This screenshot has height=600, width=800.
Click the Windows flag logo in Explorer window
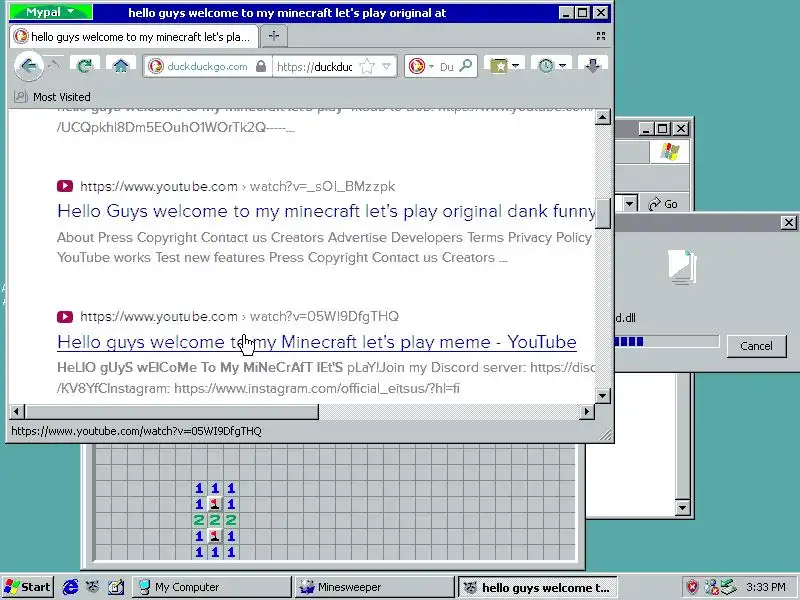669,152
